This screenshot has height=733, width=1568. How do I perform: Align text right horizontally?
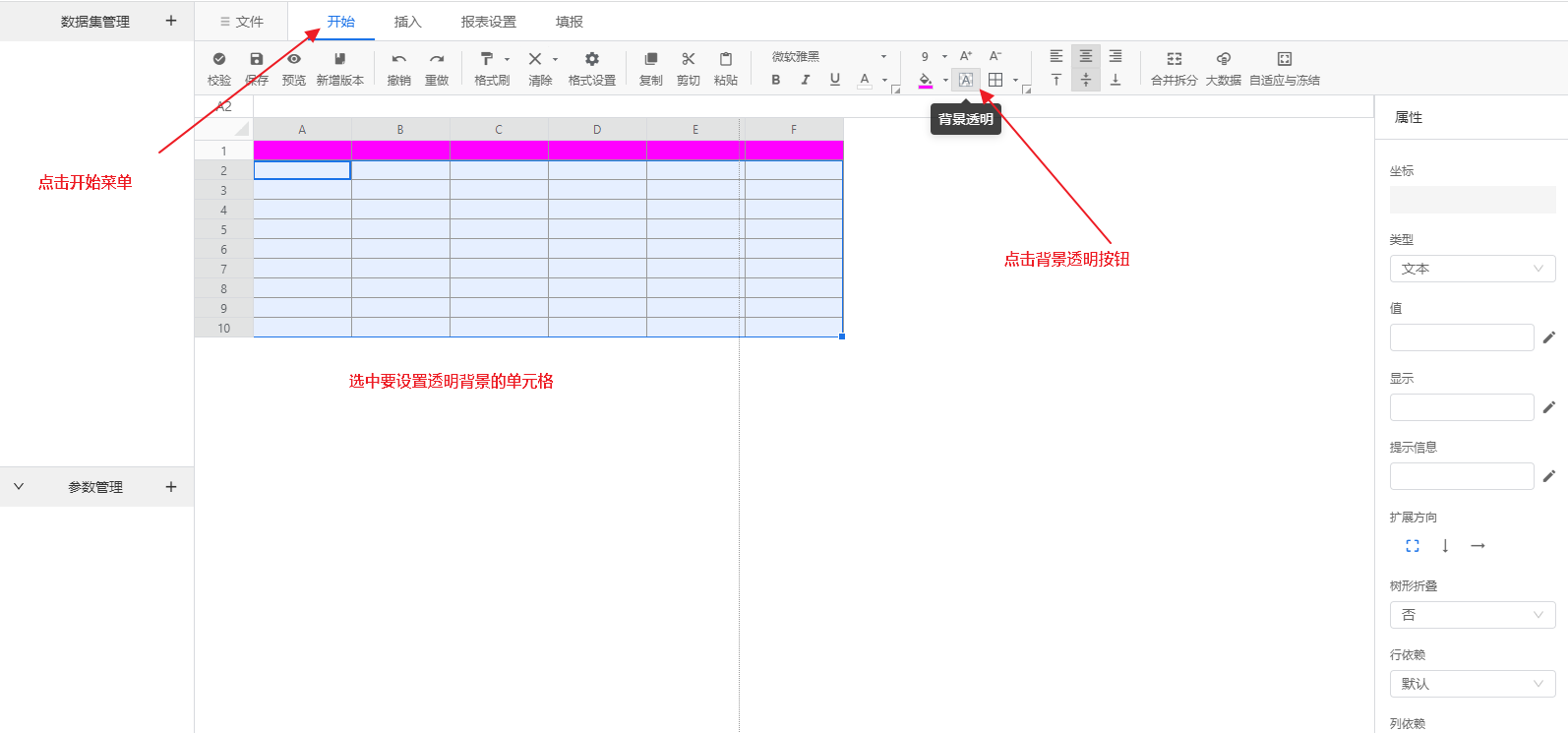[x=1116, y=56]
